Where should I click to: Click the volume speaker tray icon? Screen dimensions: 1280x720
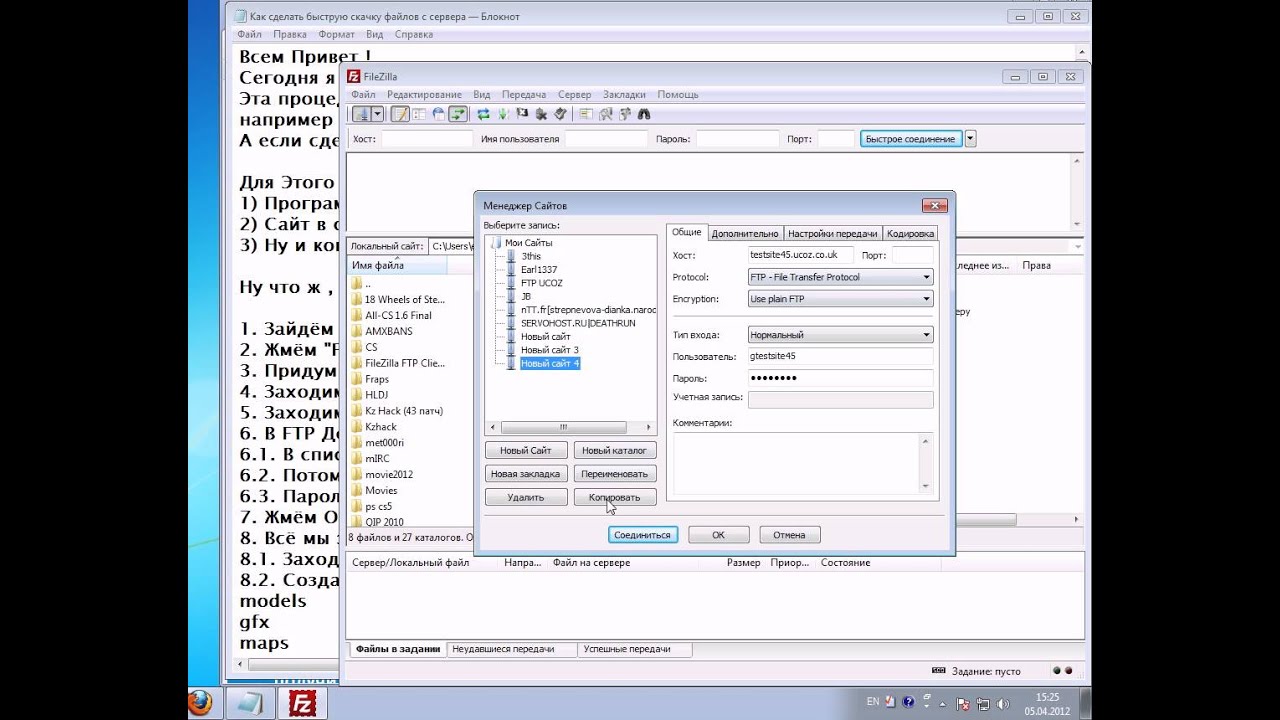(x=1003, y=704)
